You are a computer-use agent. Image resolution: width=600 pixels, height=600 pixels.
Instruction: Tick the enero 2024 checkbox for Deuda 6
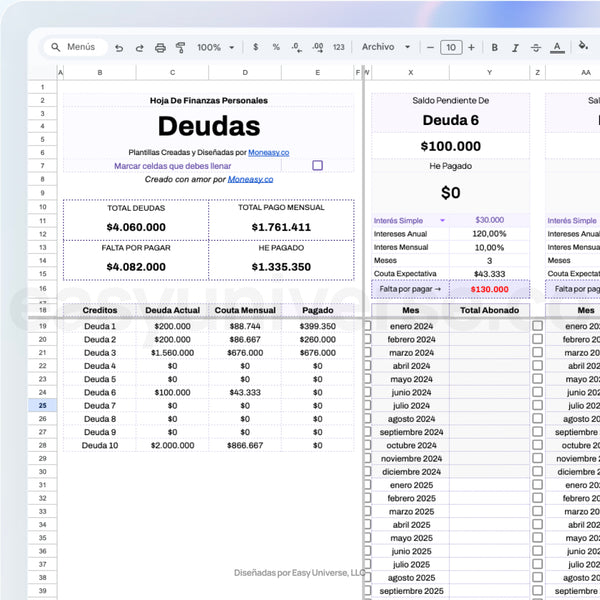[366, 326]
